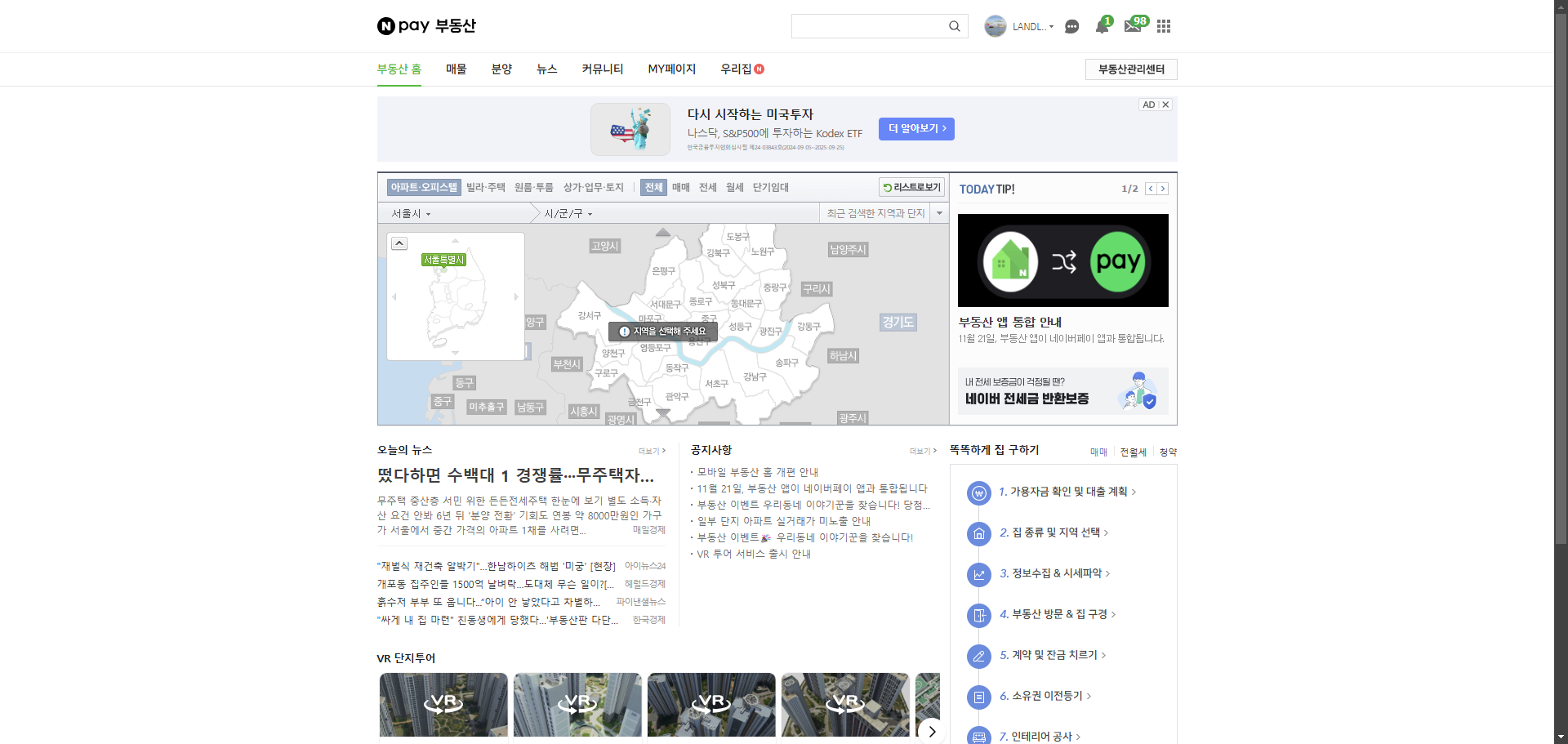Image resolution: width=1568 pixels, height=744 pixels.
Task: Click the N pay logo
Action: click(x=403, y=26)
